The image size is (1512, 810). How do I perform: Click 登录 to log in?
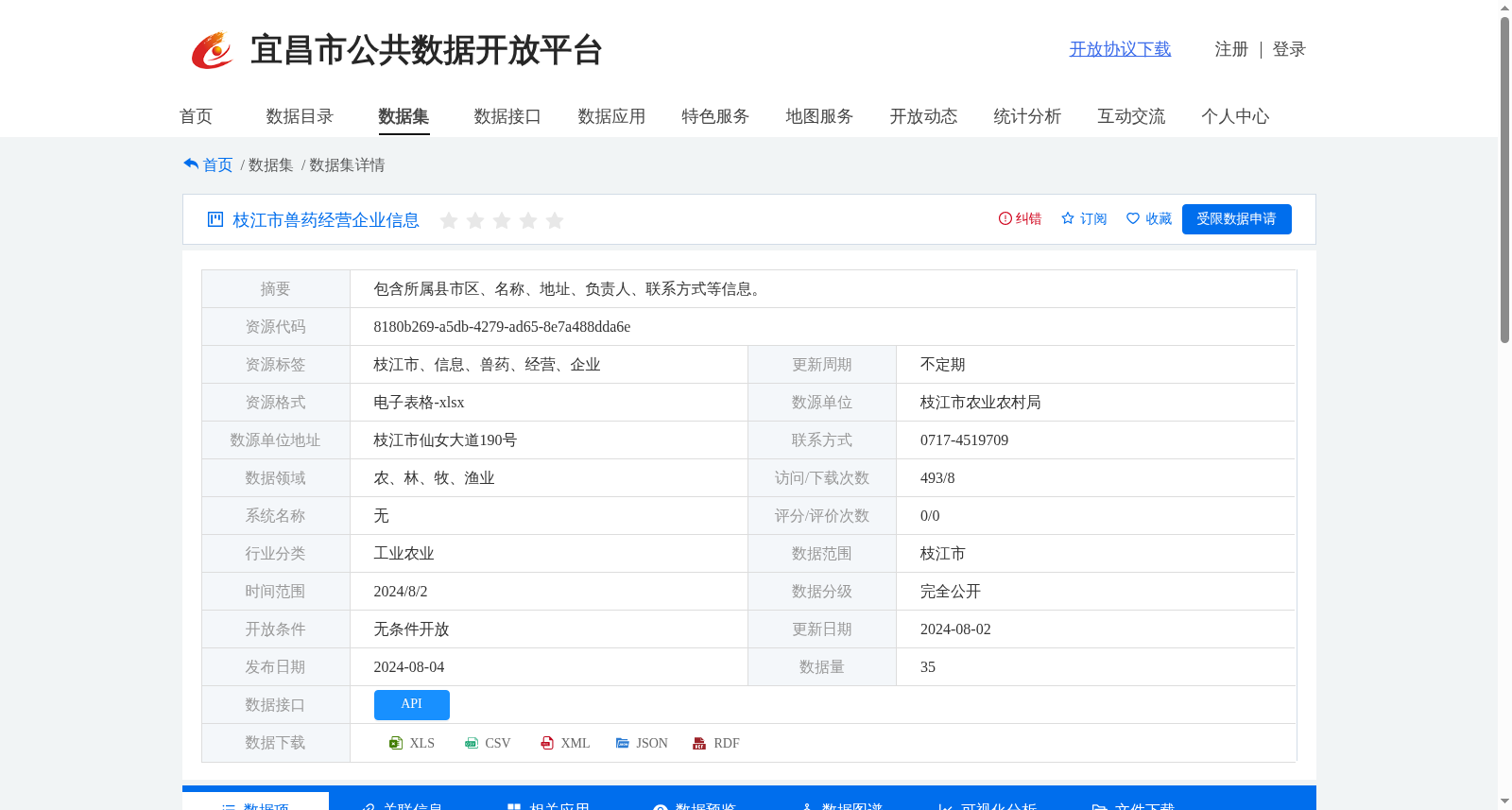coord(1289,49)
